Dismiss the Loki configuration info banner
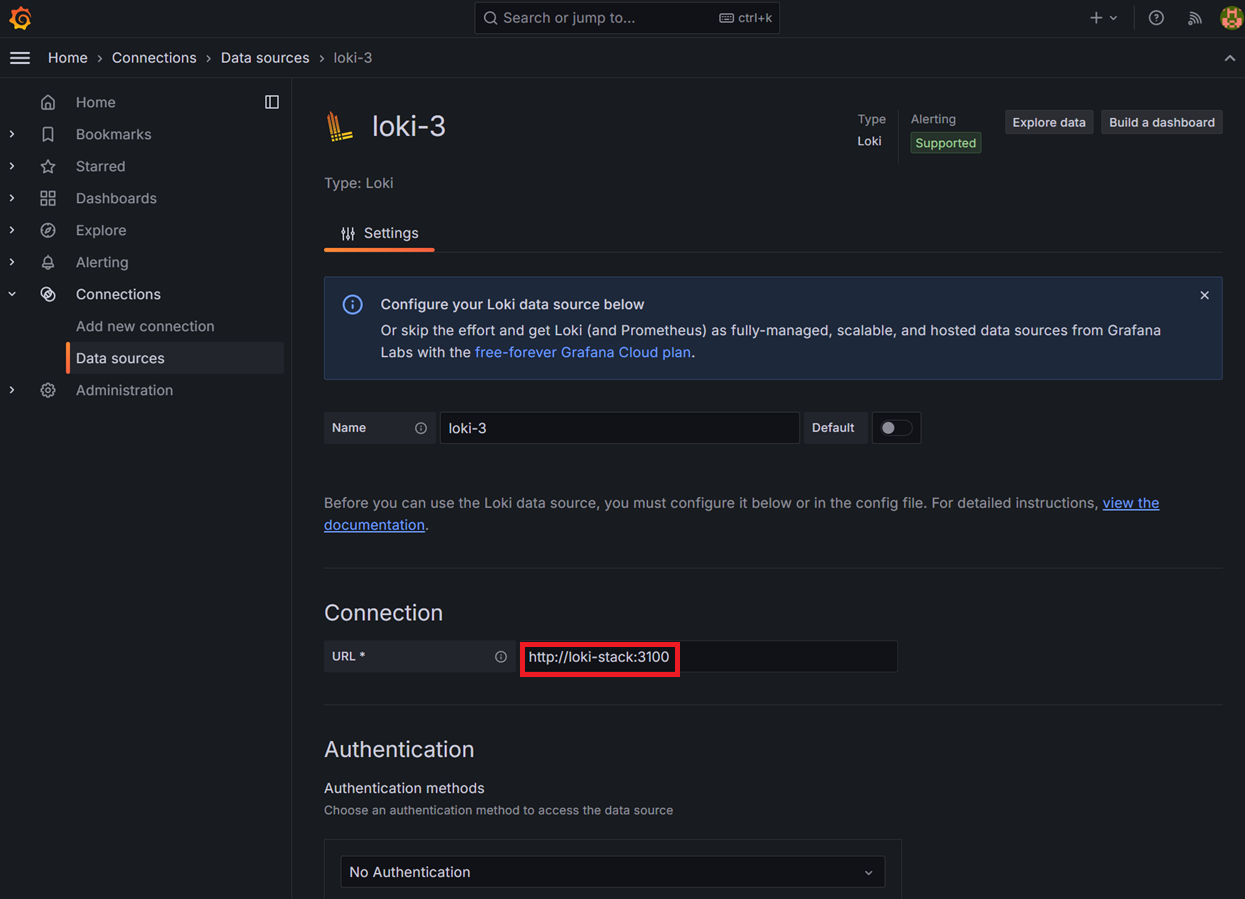Viewport: 1245px width, 899px height. coord(1204,295)
